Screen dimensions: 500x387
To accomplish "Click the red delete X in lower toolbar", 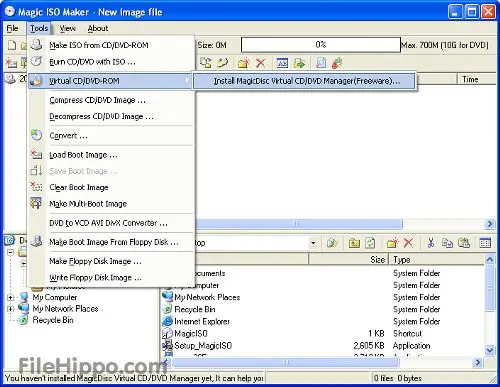I will (x=408, y=243).
